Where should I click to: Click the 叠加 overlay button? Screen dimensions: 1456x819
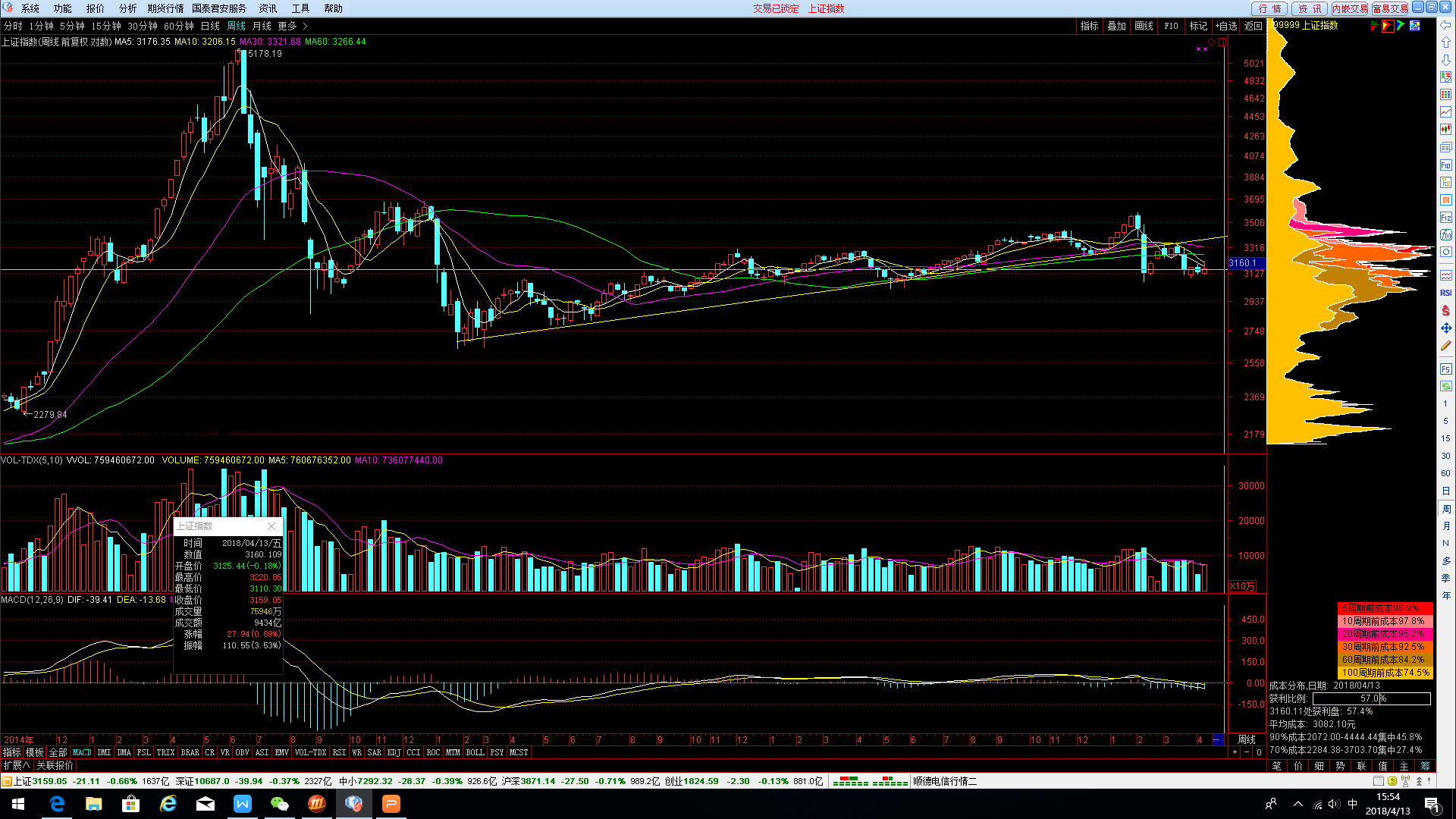point(1116,26)
